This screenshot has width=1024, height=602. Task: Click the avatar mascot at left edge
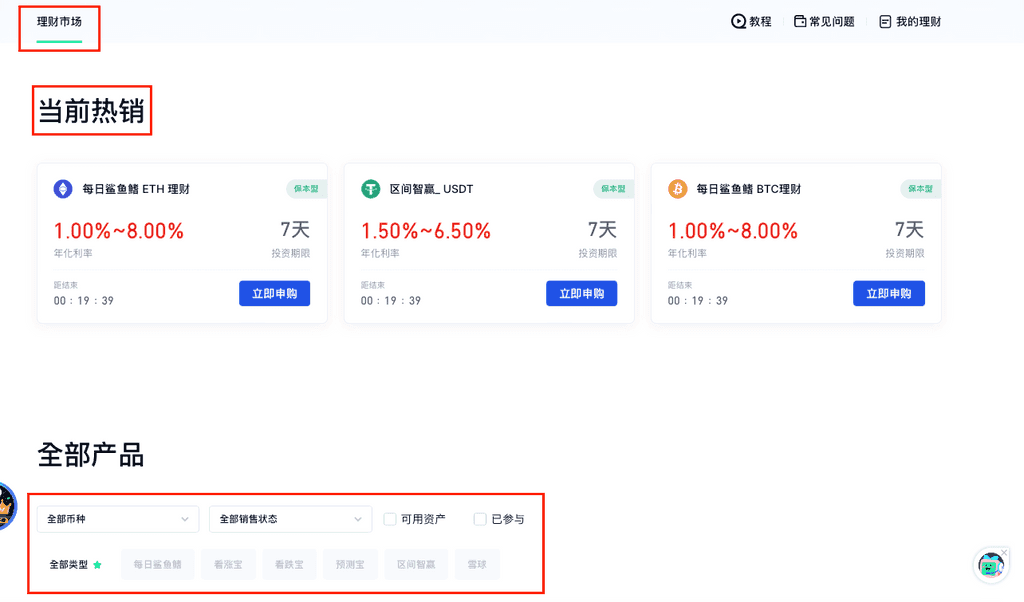6,507
